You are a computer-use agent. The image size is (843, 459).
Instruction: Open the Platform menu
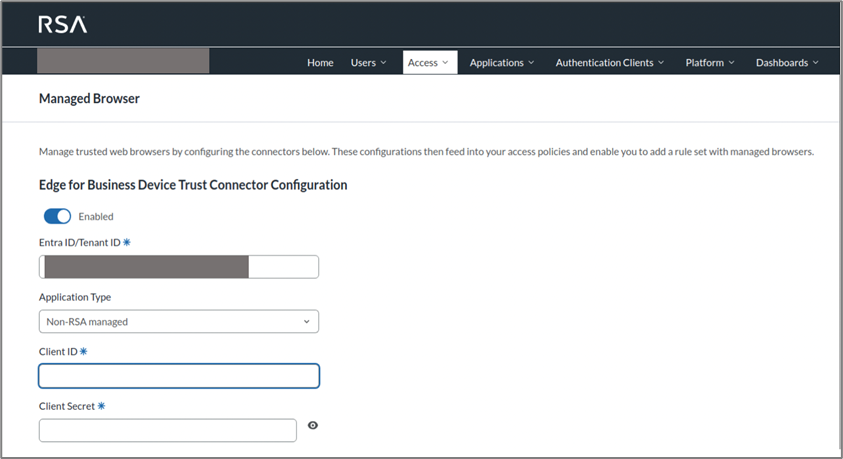710,62
